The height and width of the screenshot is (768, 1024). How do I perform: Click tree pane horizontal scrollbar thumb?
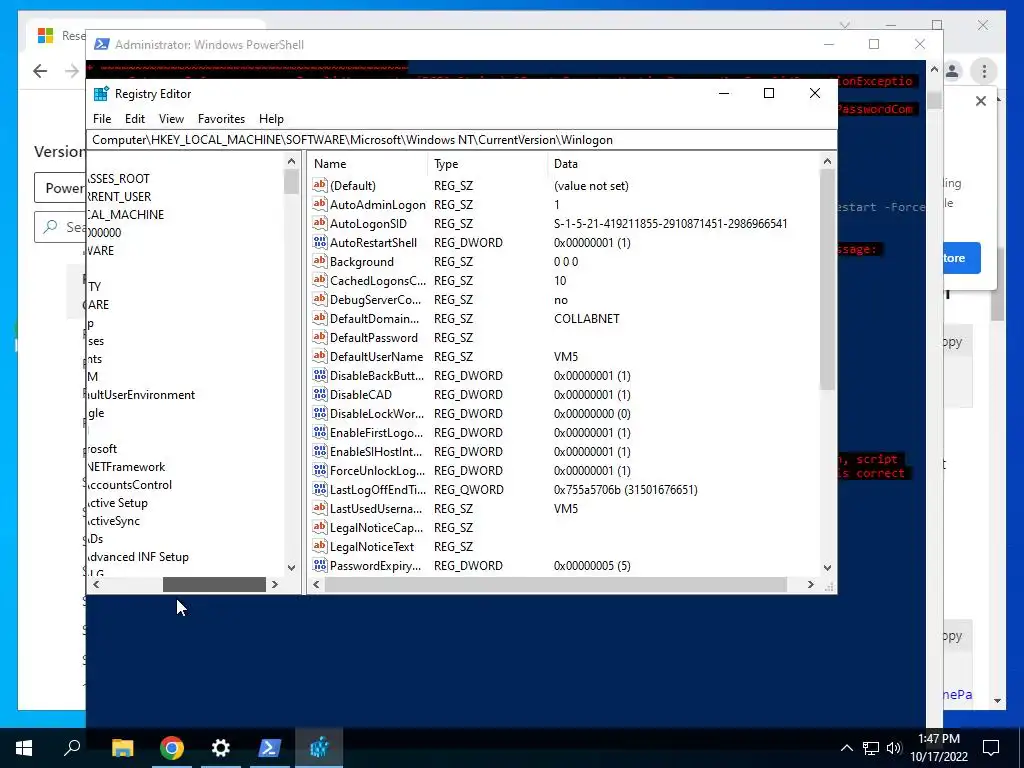pyautogui.click(x=214, y=584)
